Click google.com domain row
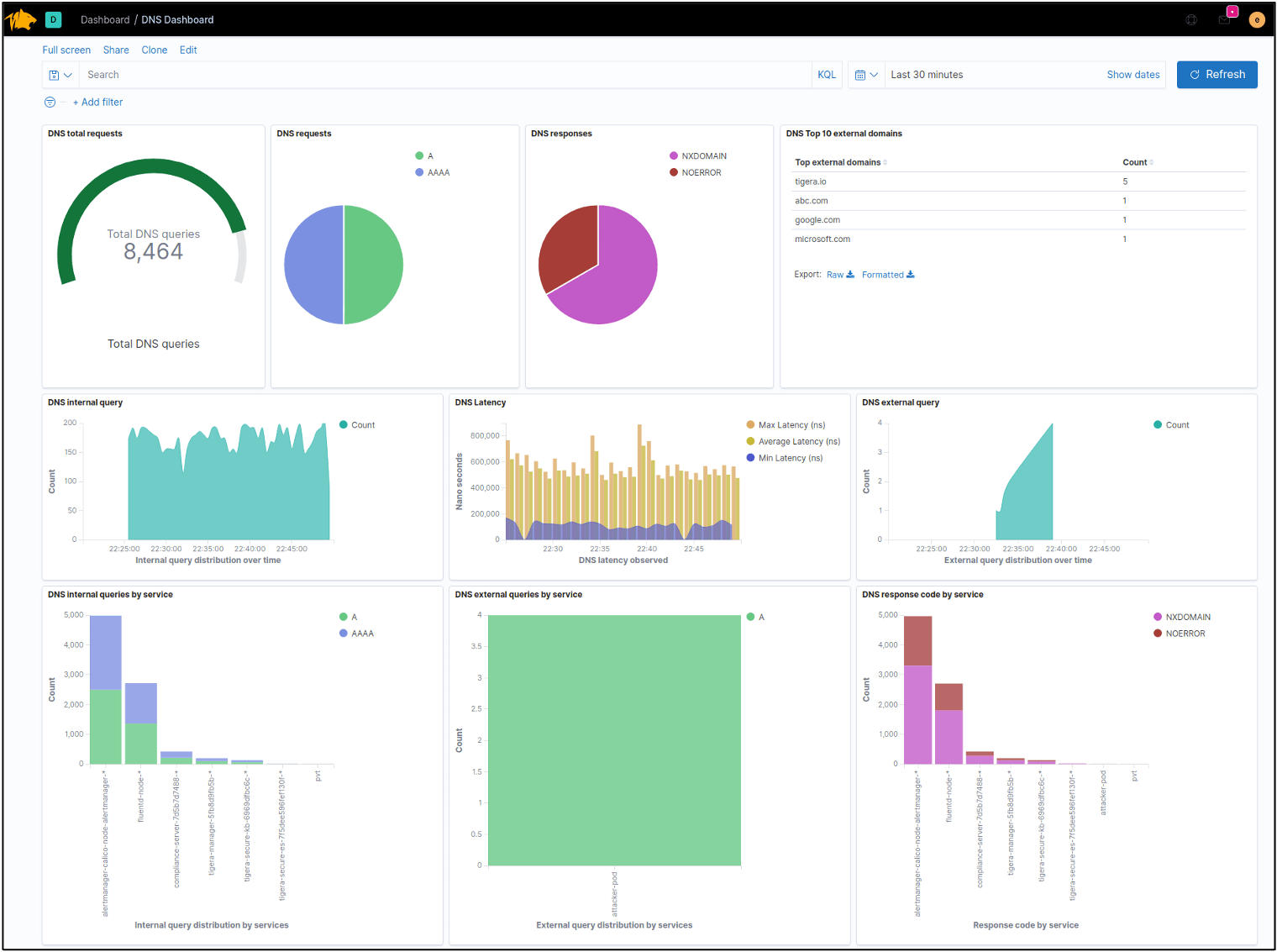The height and width of the screenshot is (952, 1277). (1019, 220)
